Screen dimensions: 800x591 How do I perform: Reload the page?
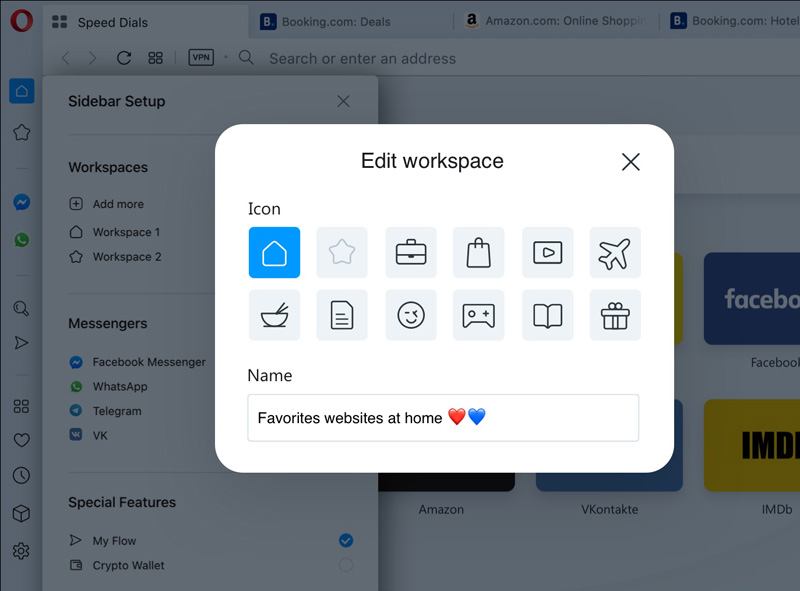[124, 58]
